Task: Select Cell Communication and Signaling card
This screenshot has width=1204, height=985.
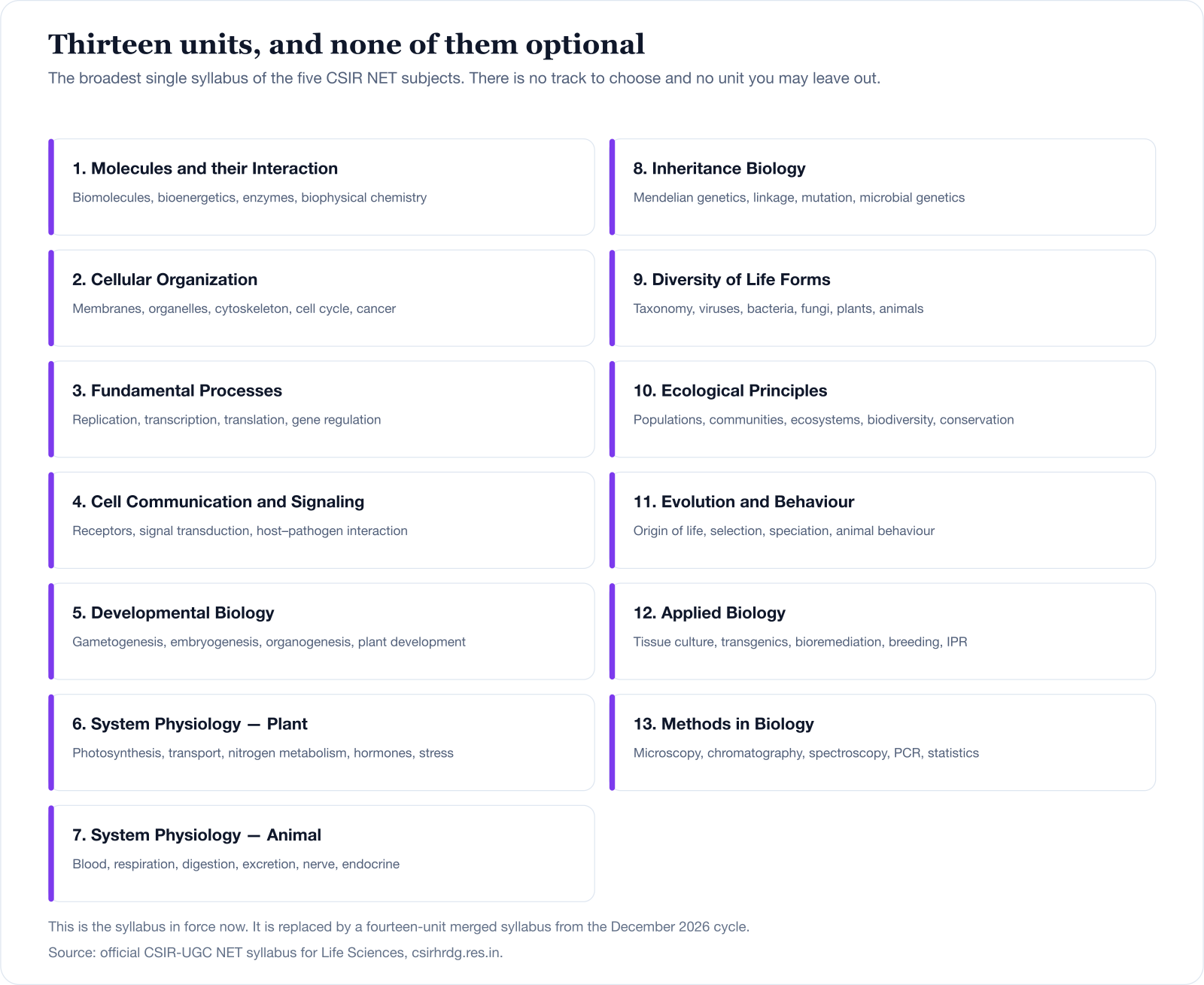Action: (321, 520)
